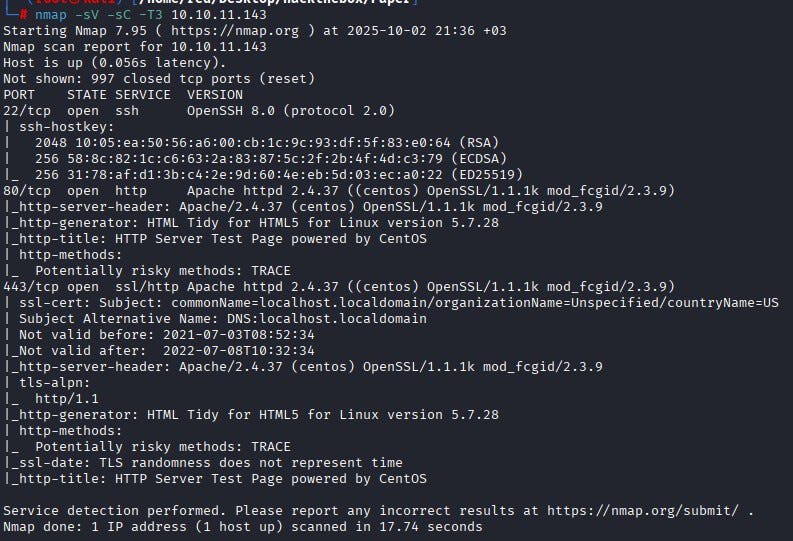Image resolution: width=793 pixels, height=541 pixels.
Task: Click the 'Nmap done' summary line
Action: point(242,526)
